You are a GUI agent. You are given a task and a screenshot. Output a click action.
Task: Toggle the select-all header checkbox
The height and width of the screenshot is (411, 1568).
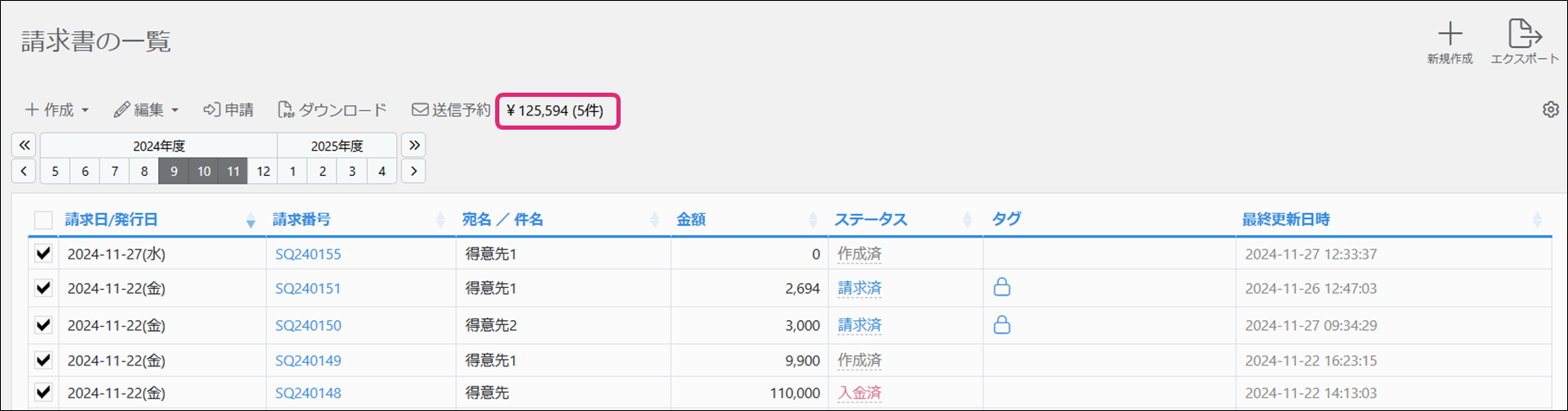pyautogui.click(x=43, y=221)
